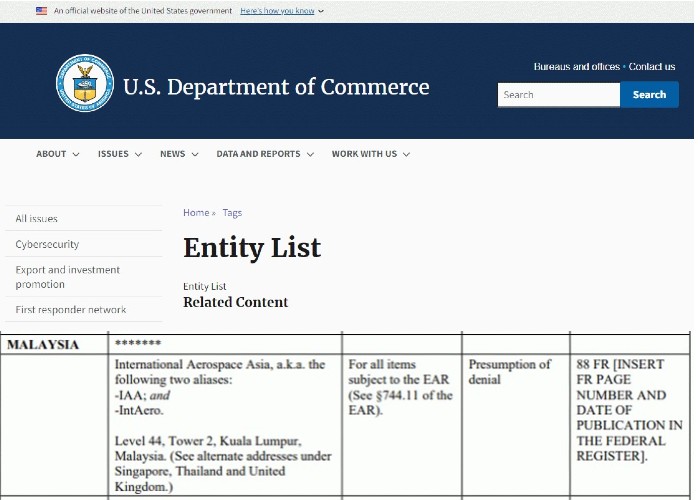Screen dimensions: 700x500
Task: Expand the ISSUES dropdown chevron
Action: pyautogui.click(x=138, y=154)
